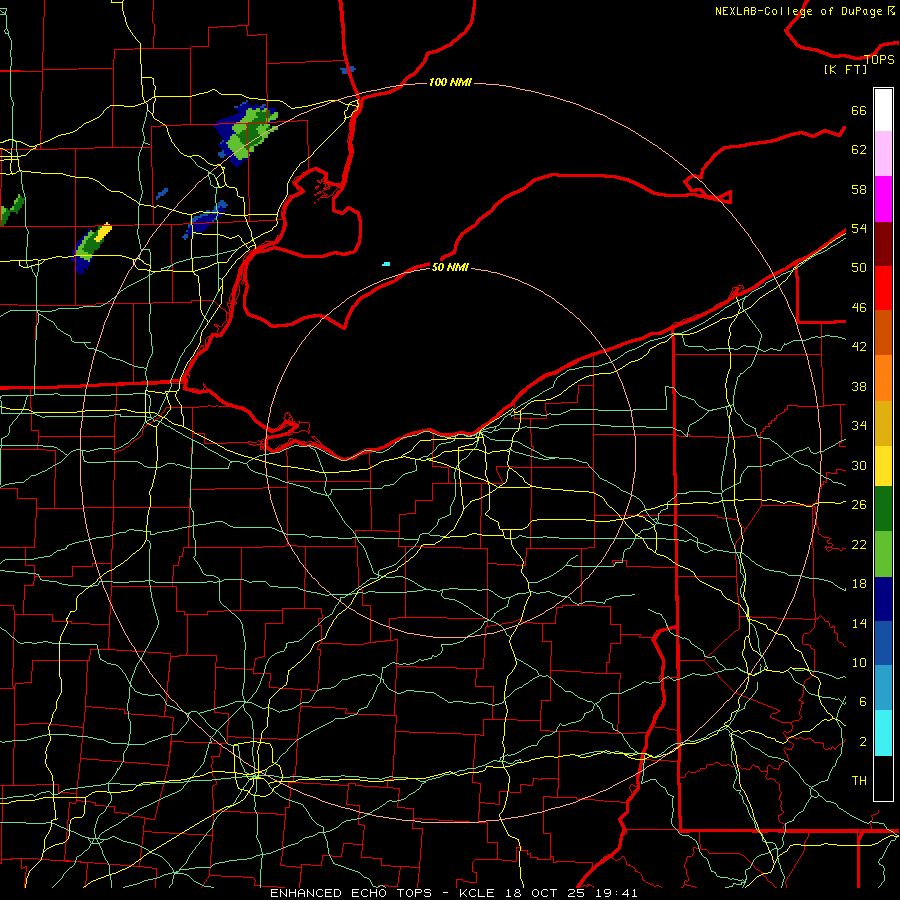The image size is (900, 900).
Task: Pick the light blue legend swatch
Action: 883,688
